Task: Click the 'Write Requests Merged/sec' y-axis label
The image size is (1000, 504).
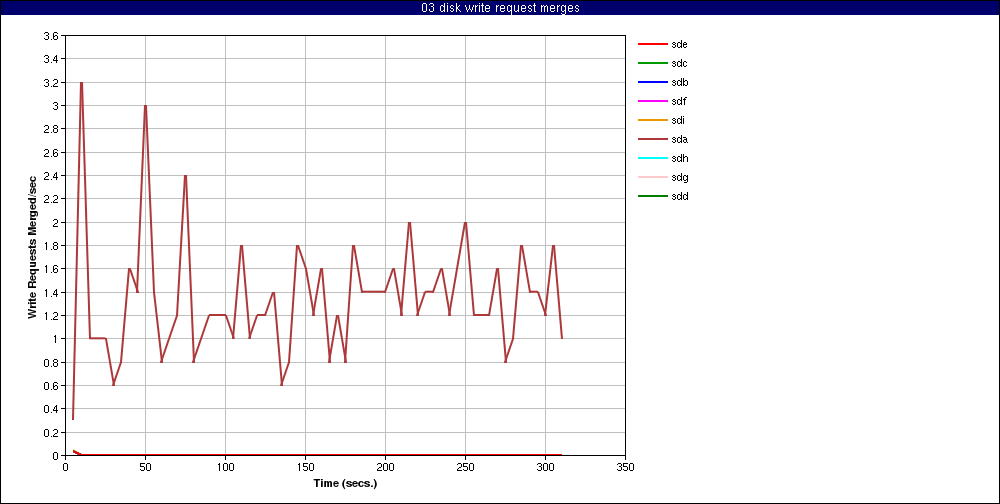Action: tap(31, 246)
